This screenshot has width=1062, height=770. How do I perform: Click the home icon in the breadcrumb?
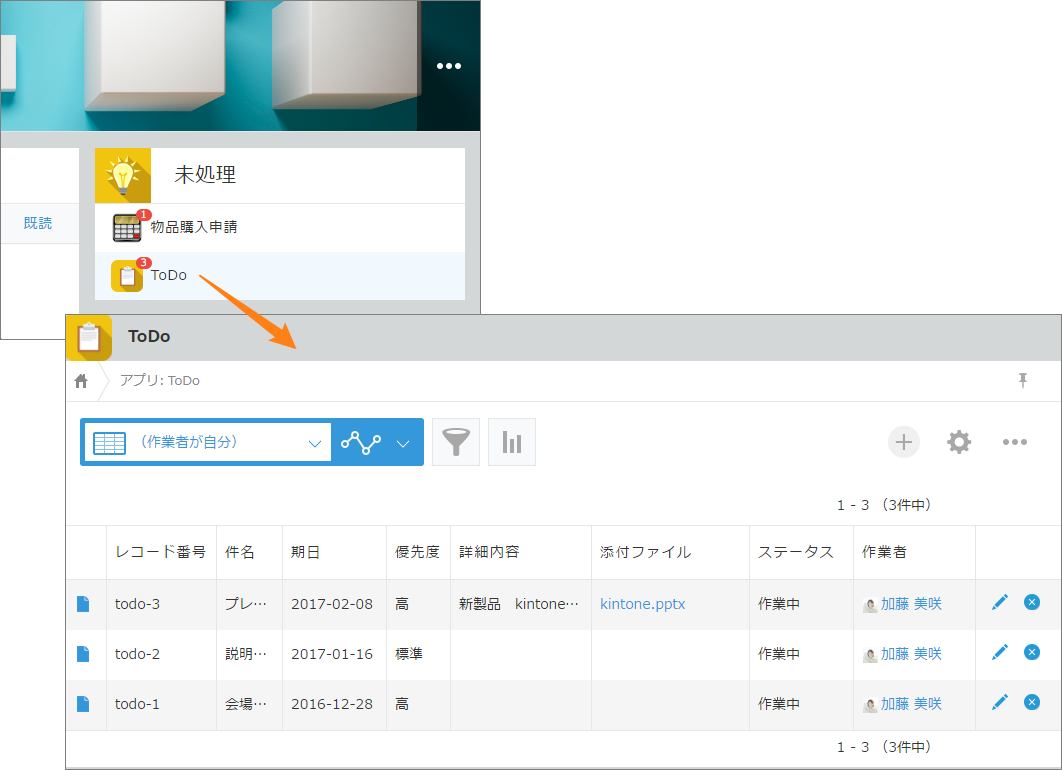coord(80,381)
